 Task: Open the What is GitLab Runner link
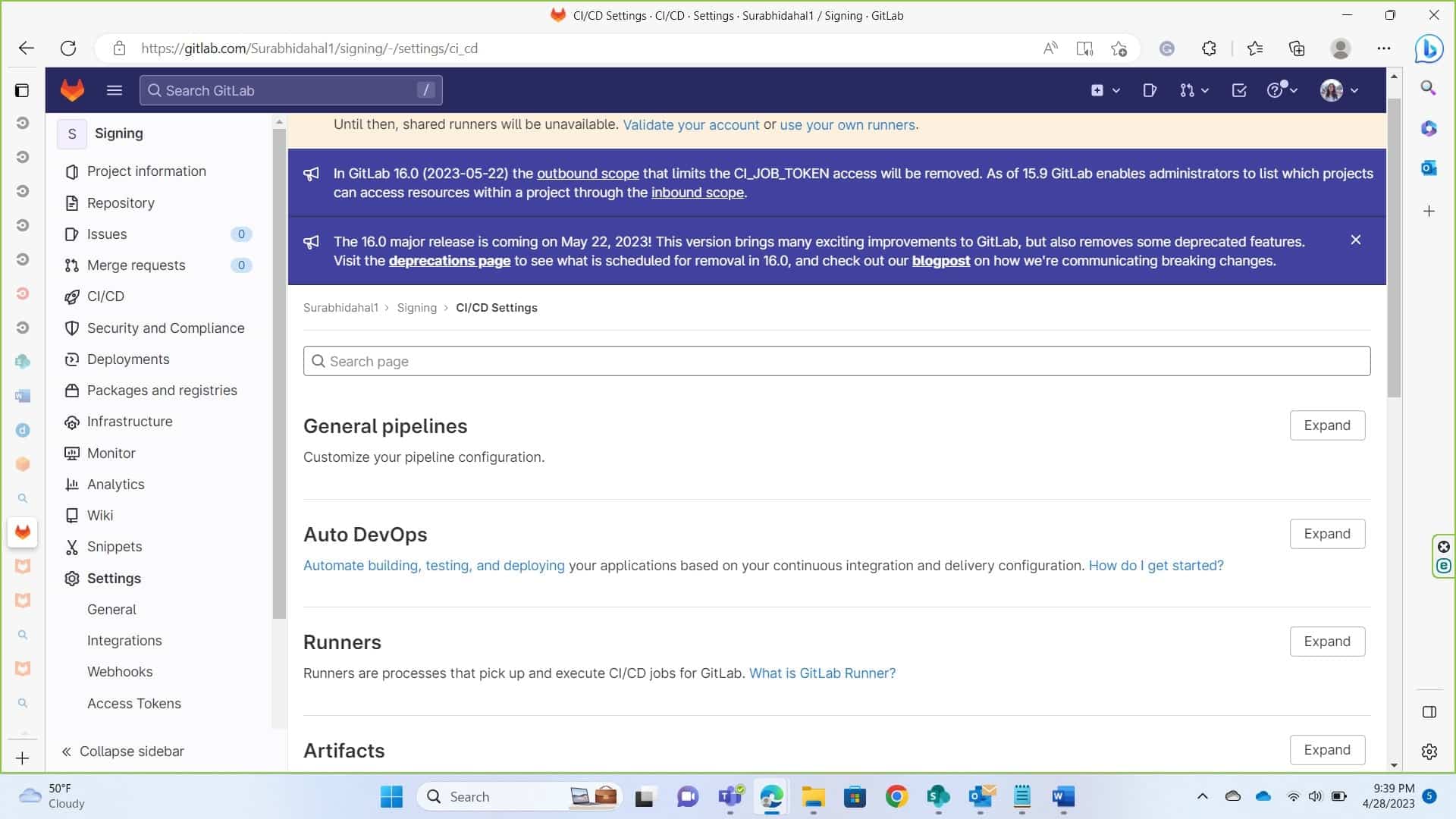[822, 673]
